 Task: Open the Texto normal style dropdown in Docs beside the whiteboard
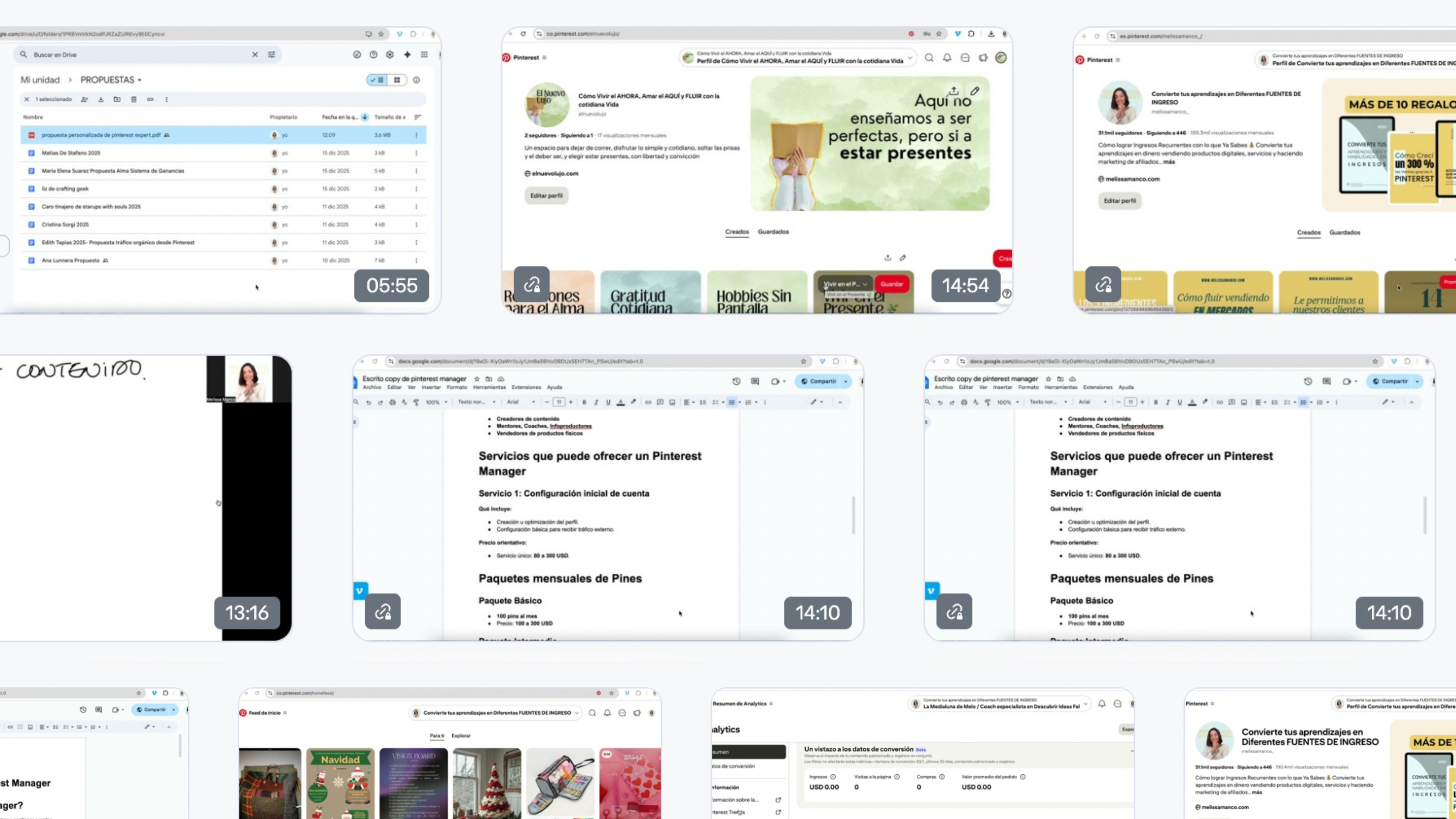click(x=477, y=402)
